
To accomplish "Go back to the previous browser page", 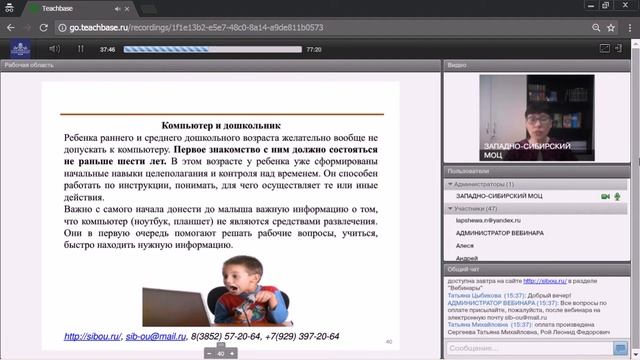I will pyautogui.click(x=11, y=28).
